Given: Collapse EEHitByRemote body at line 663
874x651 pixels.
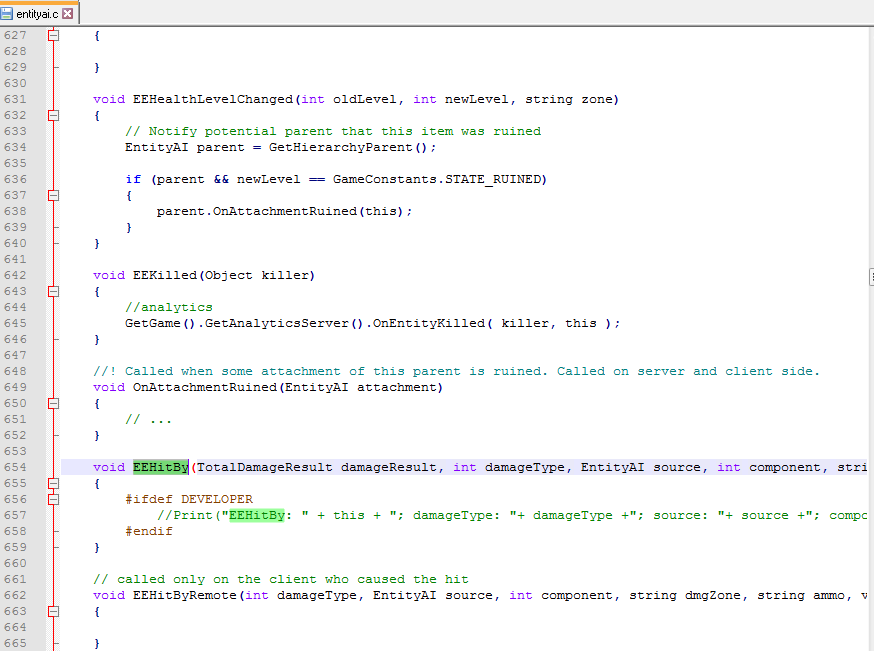Looking at the screenshot, I should [x=54, y=611].
